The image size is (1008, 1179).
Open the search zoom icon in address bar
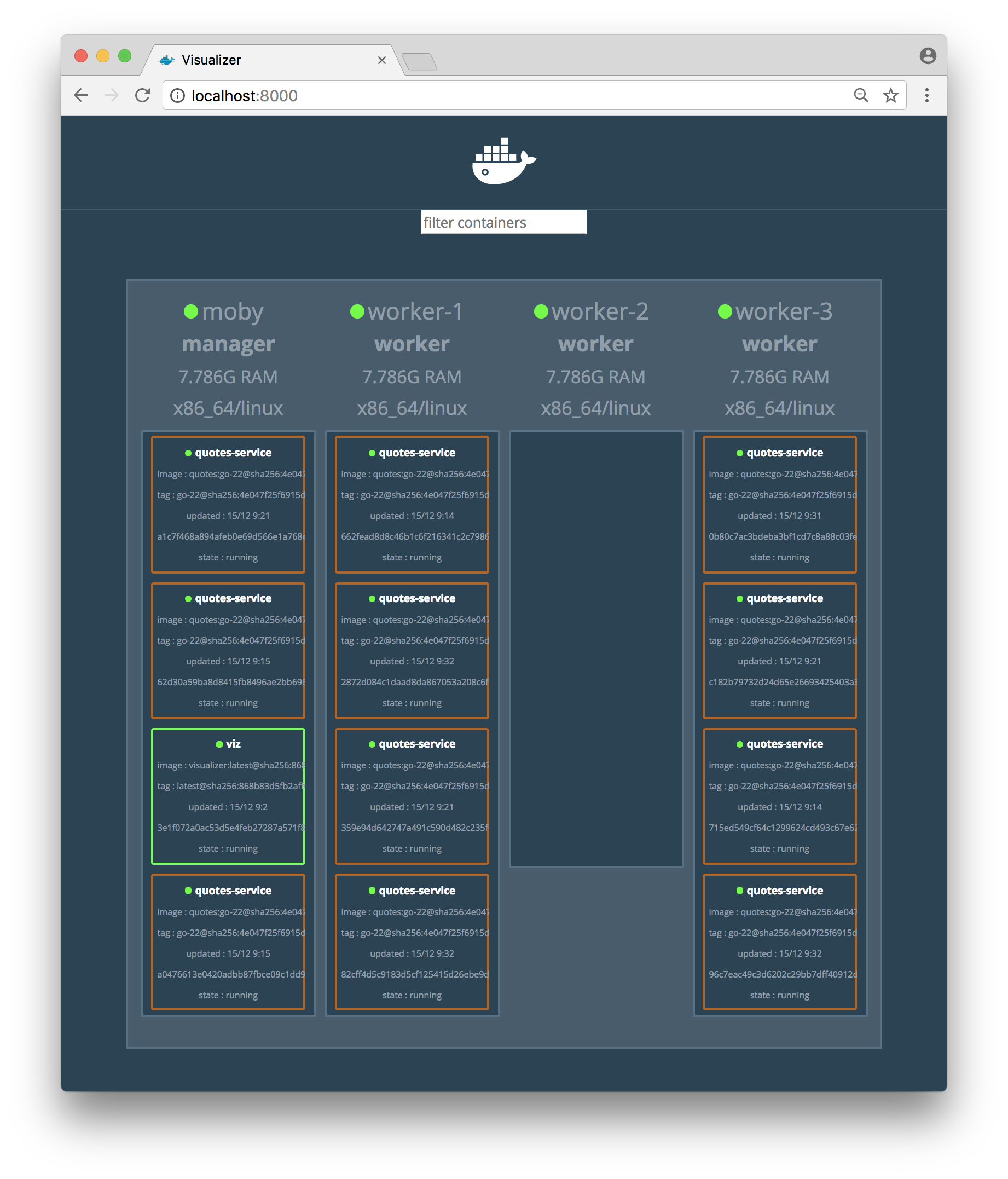pos(861,95)
